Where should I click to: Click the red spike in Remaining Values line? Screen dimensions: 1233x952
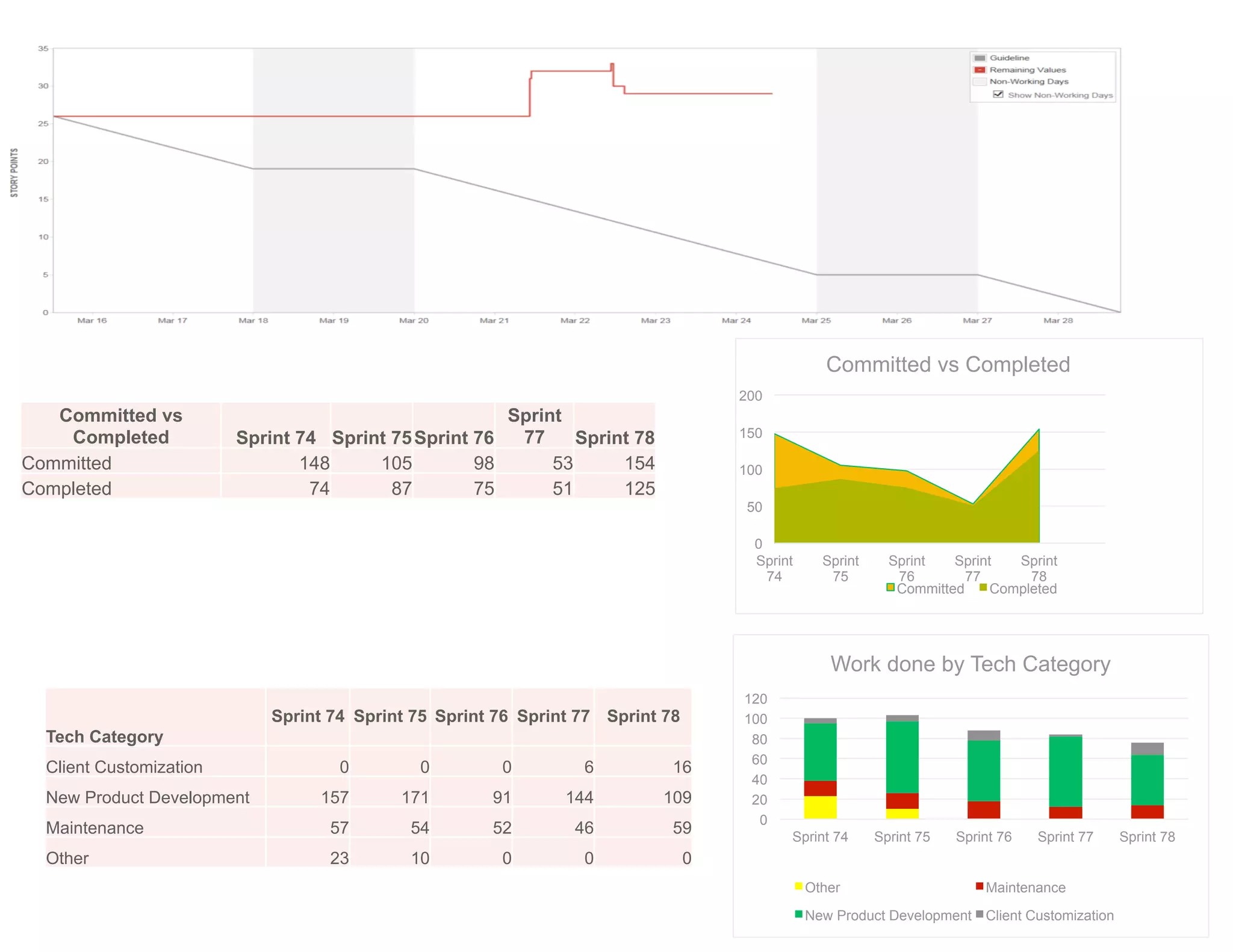pyautogui.click(x=612, y=65)
